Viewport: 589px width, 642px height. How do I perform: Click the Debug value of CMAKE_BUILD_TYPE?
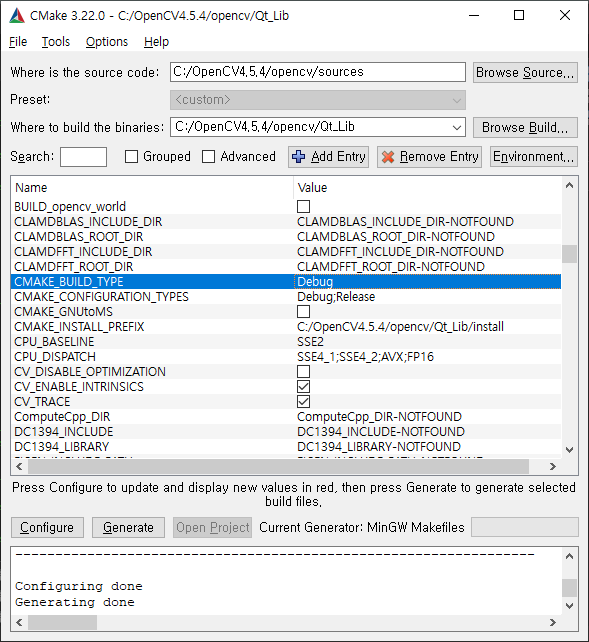coord(315,282)
